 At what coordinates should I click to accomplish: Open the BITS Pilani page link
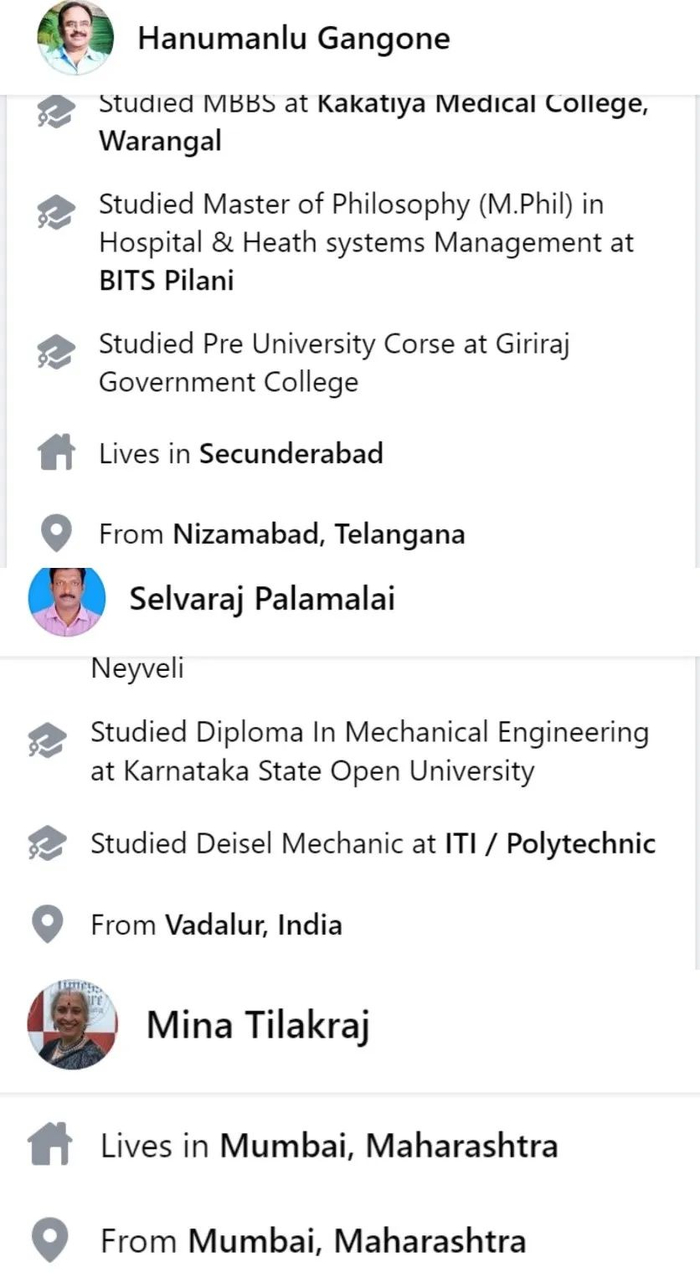tap(166, 281)
